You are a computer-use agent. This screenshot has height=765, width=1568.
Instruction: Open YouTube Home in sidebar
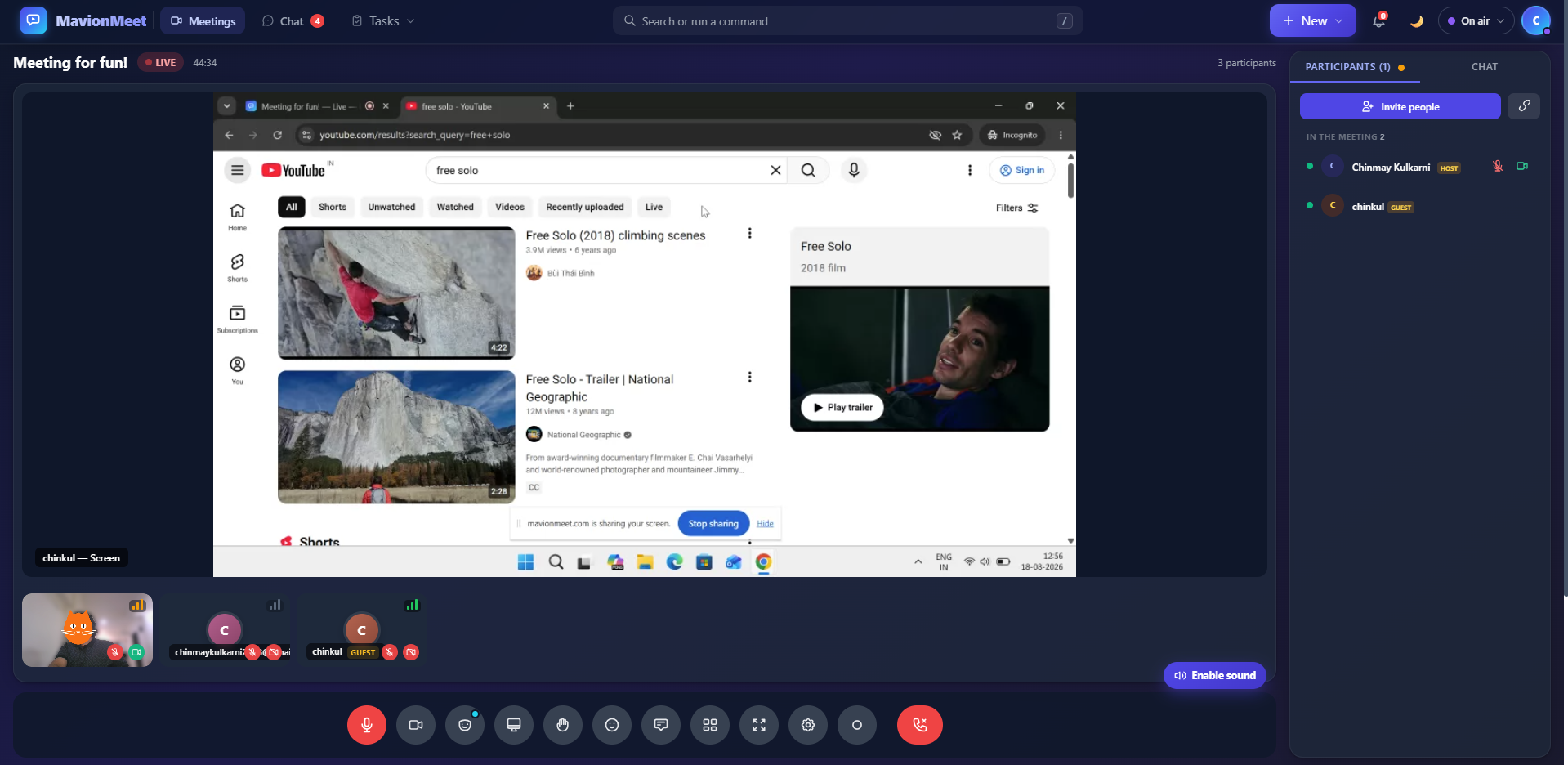pos(238,217)
